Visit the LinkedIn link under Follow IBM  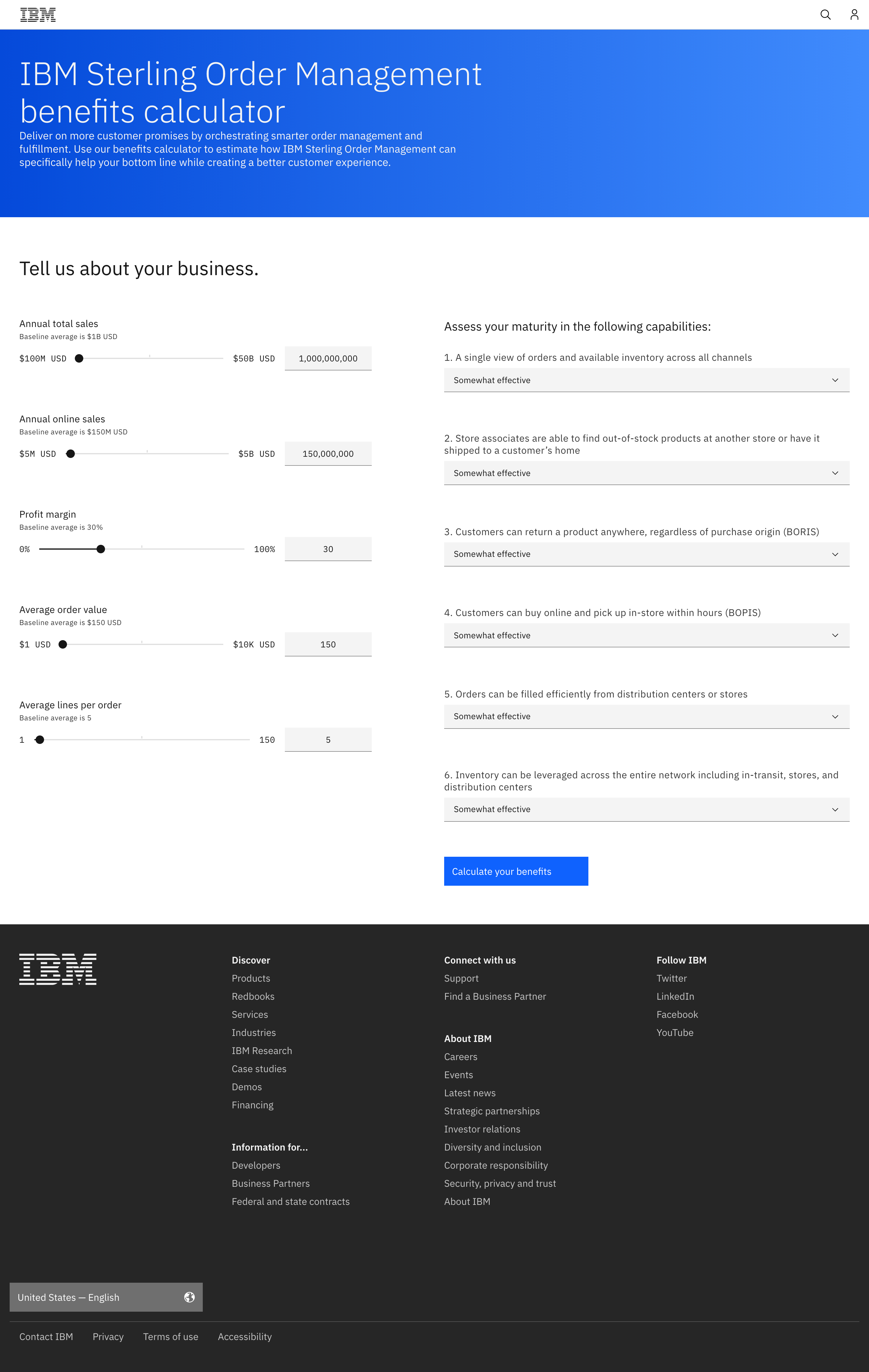point(675,996)
